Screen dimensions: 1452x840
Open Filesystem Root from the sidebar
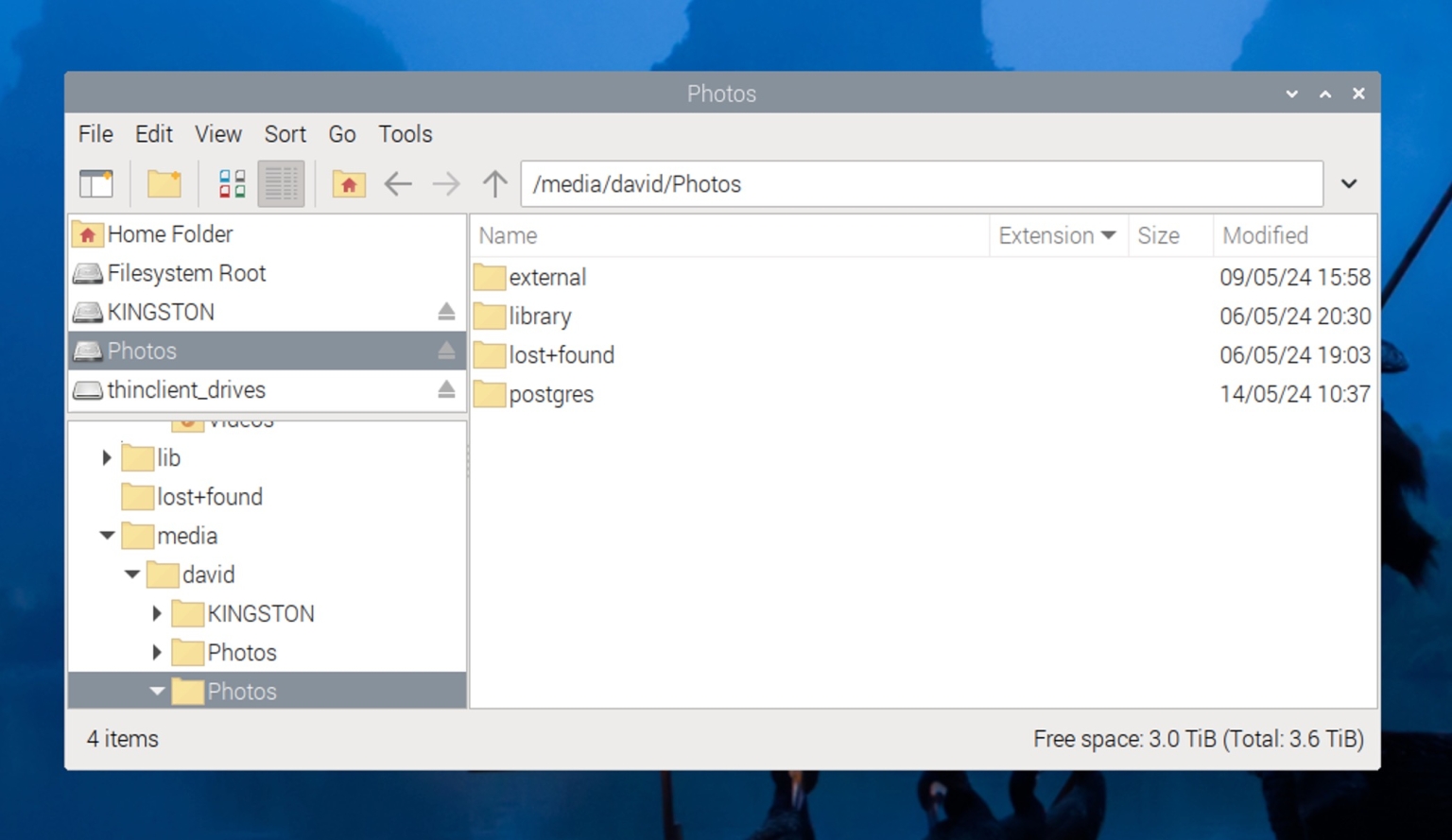click(186, 273)
